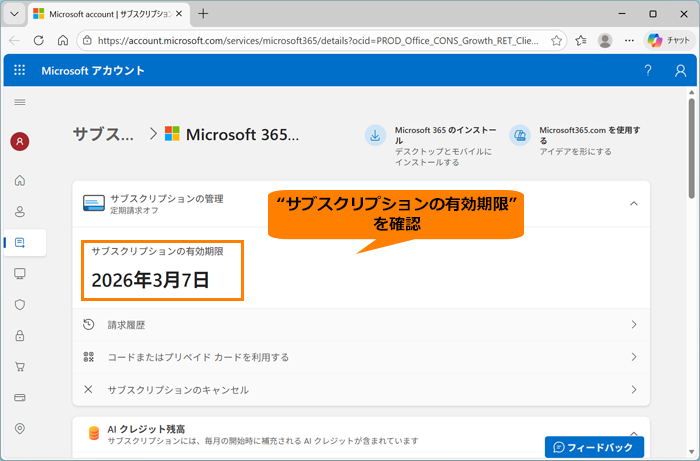
Task: Expand the prepaid card row chevron
Action: [x=633, y=357]
